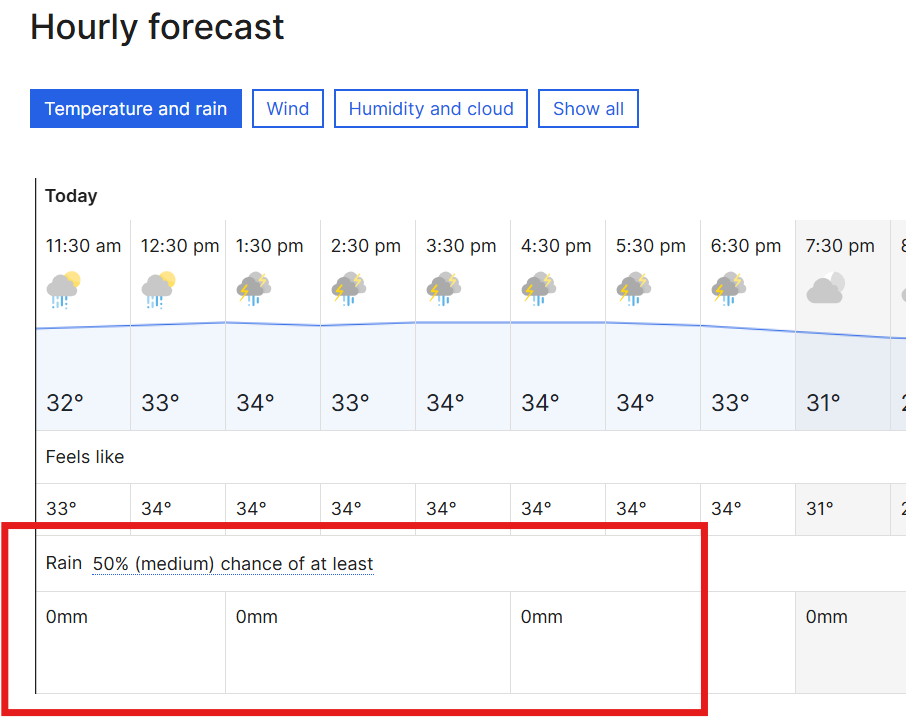906x718 pixels.
Task: Click the 5:30 pm thunderstorm icon
Action: point(633,290)
